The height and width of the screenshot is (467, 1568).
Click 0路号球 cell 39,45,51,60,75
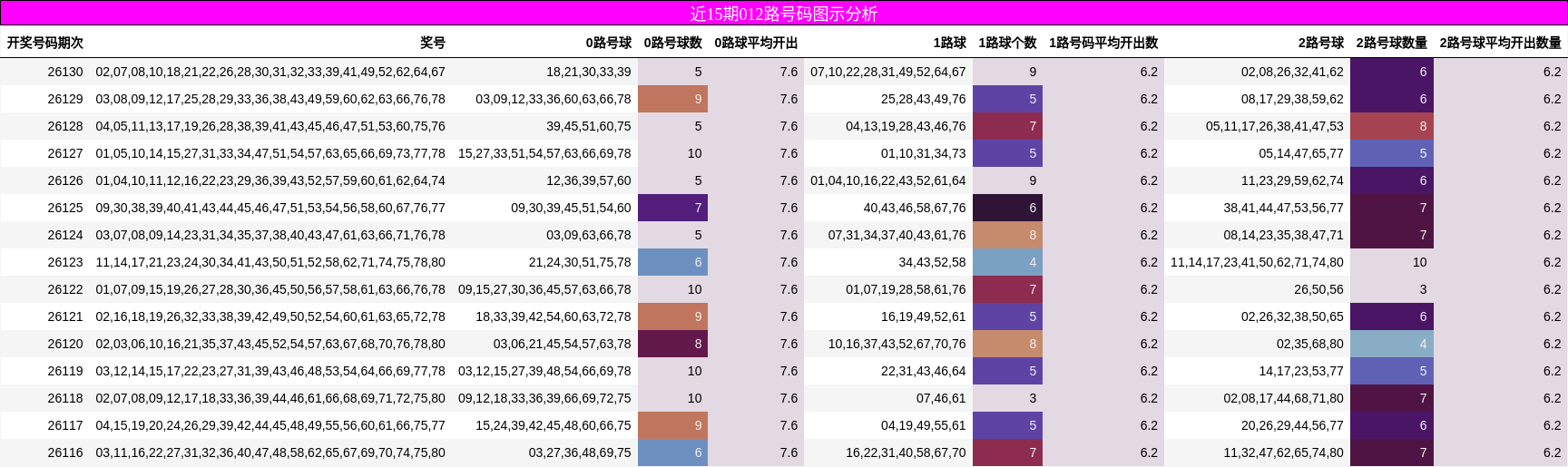589,126
